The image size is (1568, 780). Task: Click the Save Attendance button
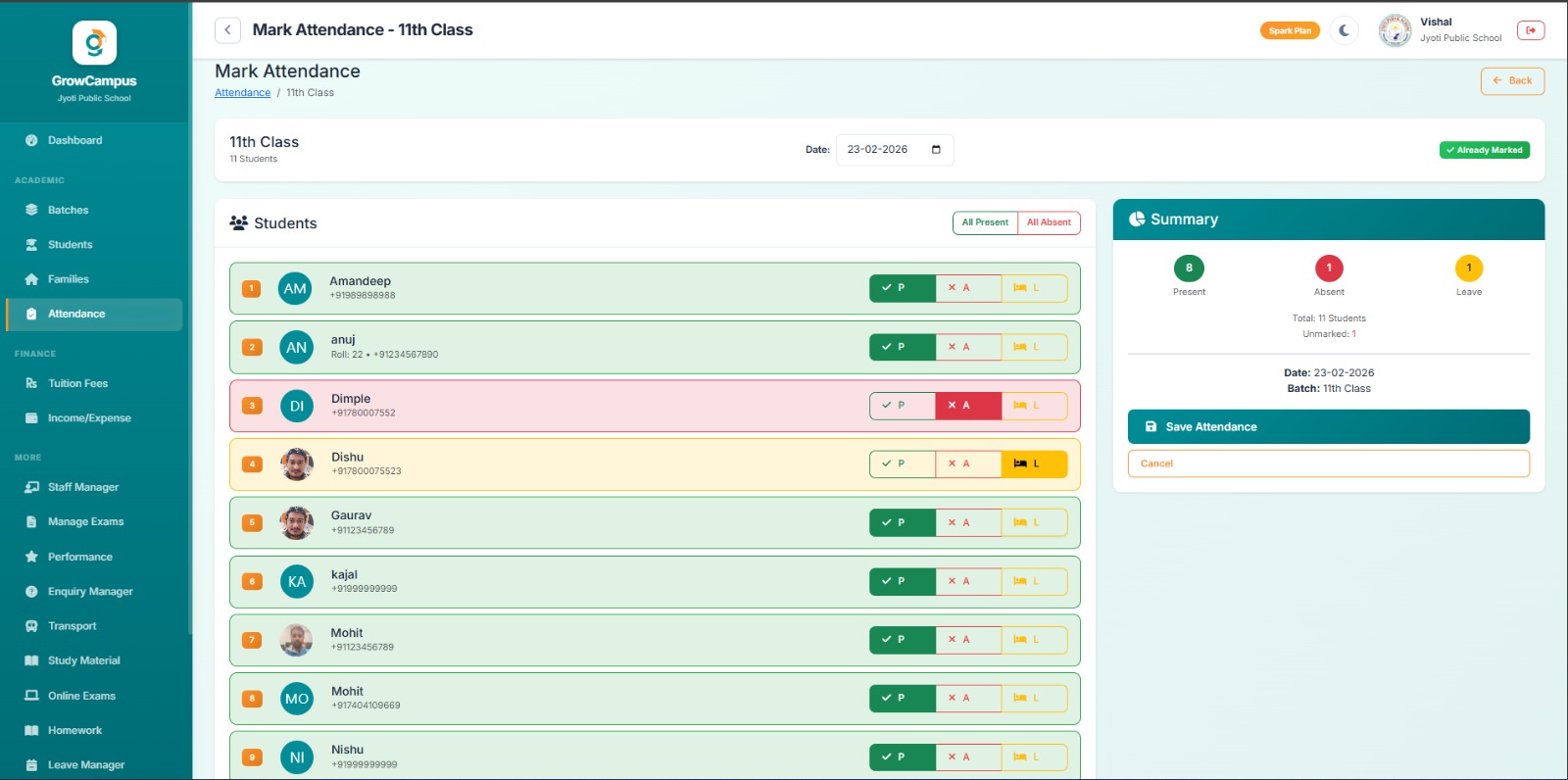1328,427
